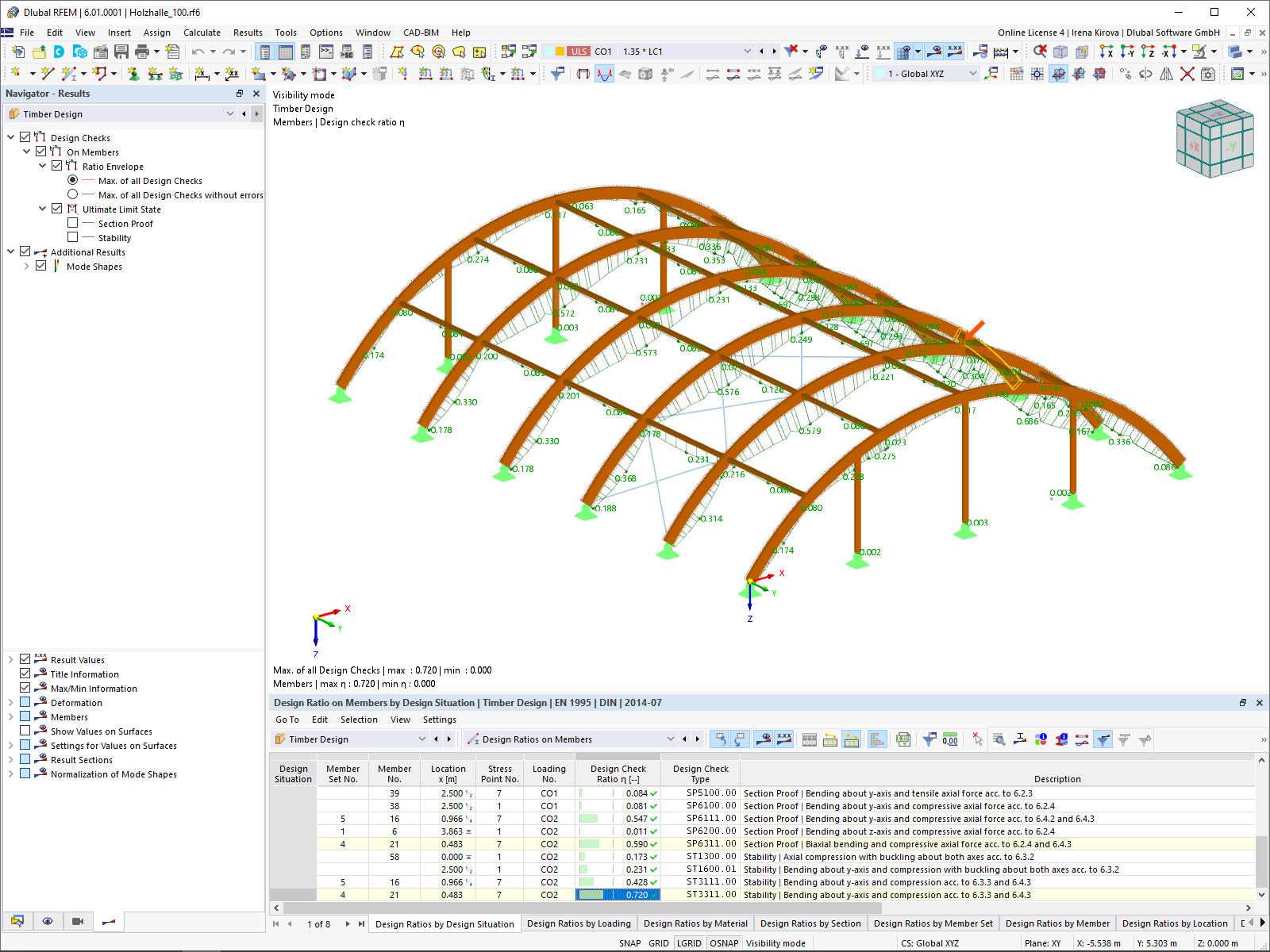Enable the Stability checkbox
The height and width of the screenshot is (952, 1270).
[x=73, y=237]
